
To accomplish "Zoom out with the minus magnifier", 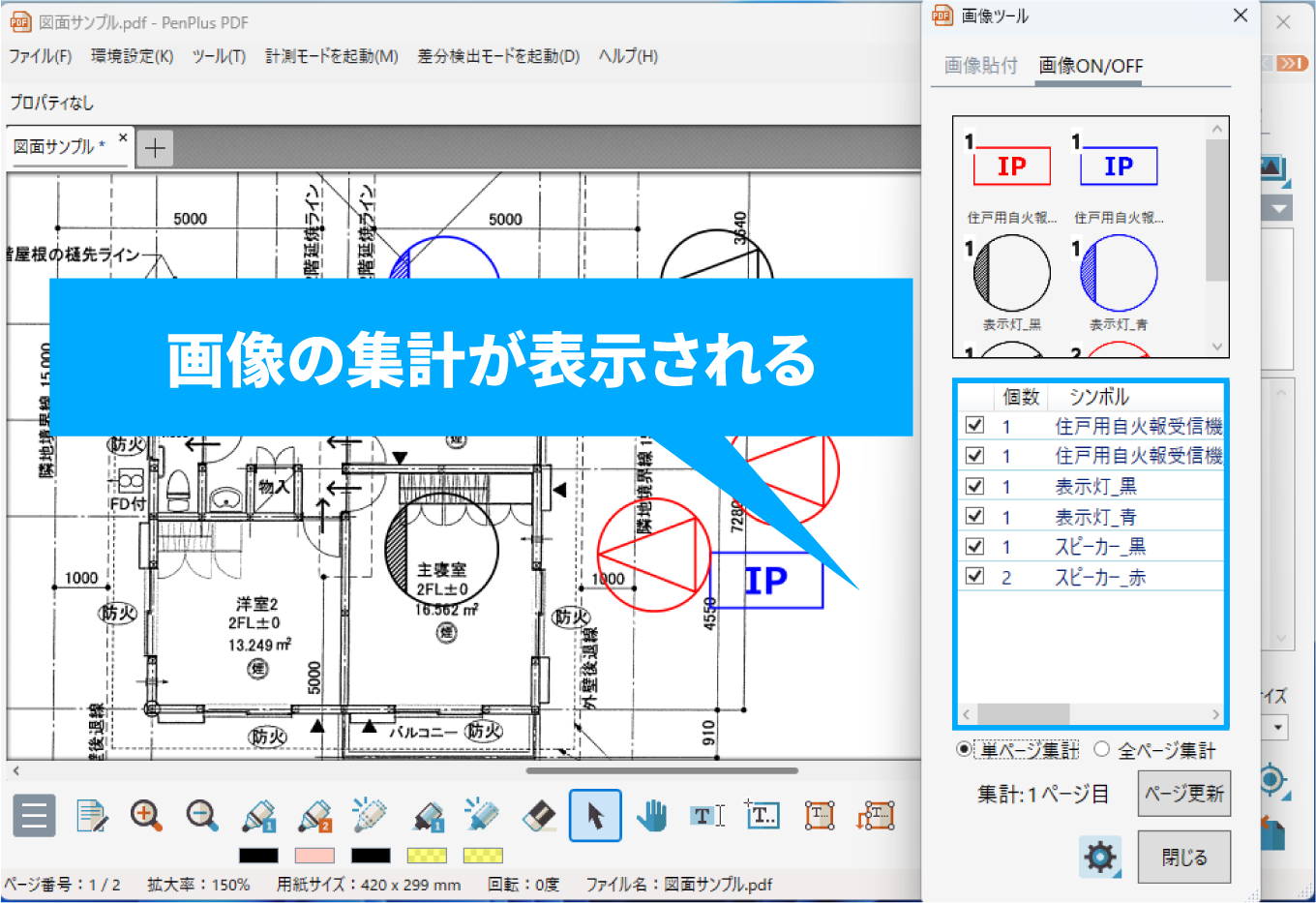I will (x=202, y=816).
